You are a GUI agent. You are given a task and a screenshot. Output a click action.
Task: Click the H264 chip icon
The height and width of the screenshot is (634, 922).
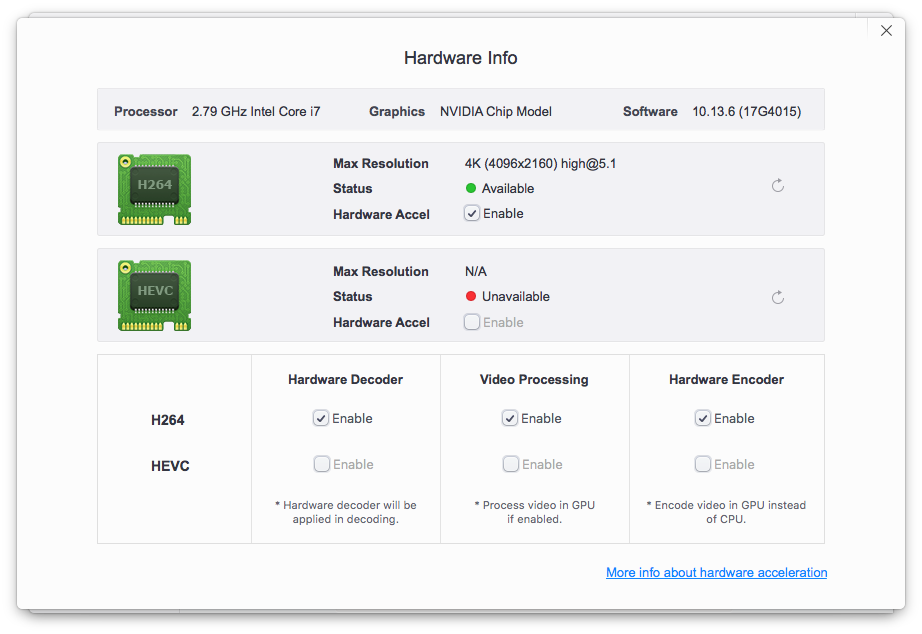(x=154, y=189)
